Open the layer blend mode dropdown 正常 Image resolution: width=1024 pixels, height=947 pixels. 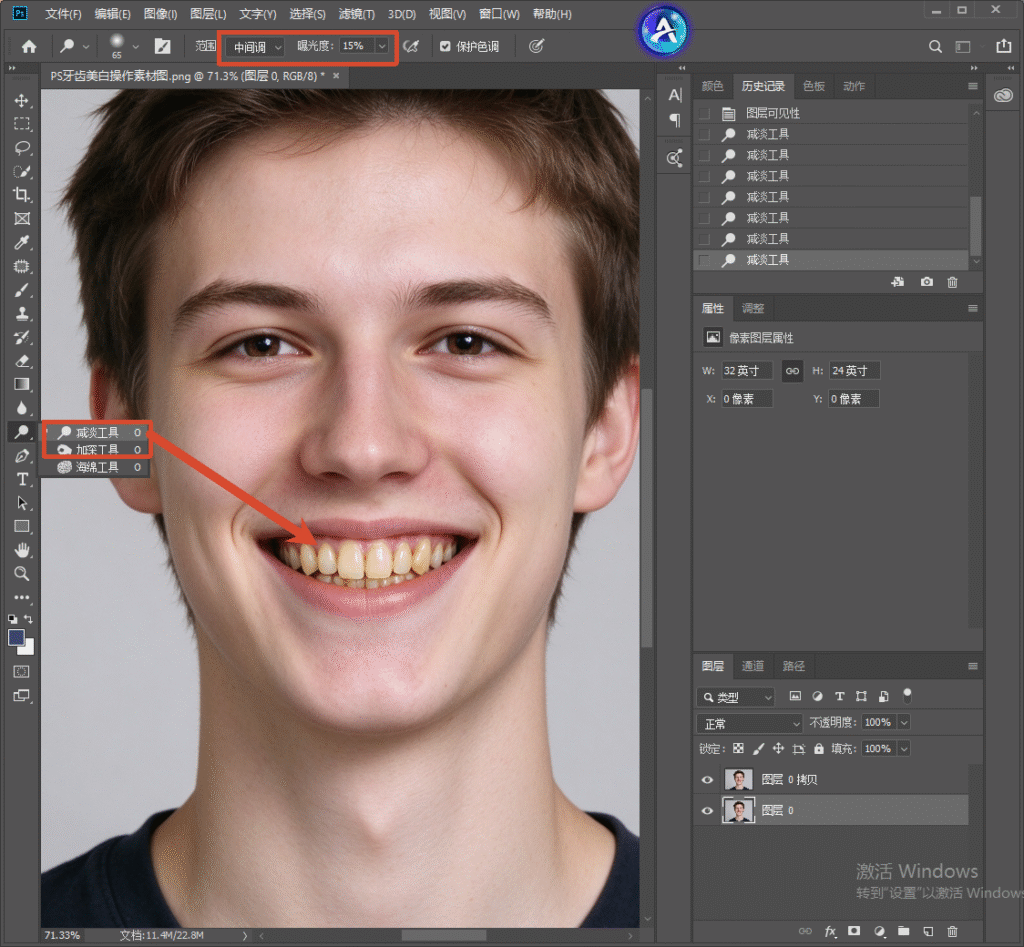[750, 724]
